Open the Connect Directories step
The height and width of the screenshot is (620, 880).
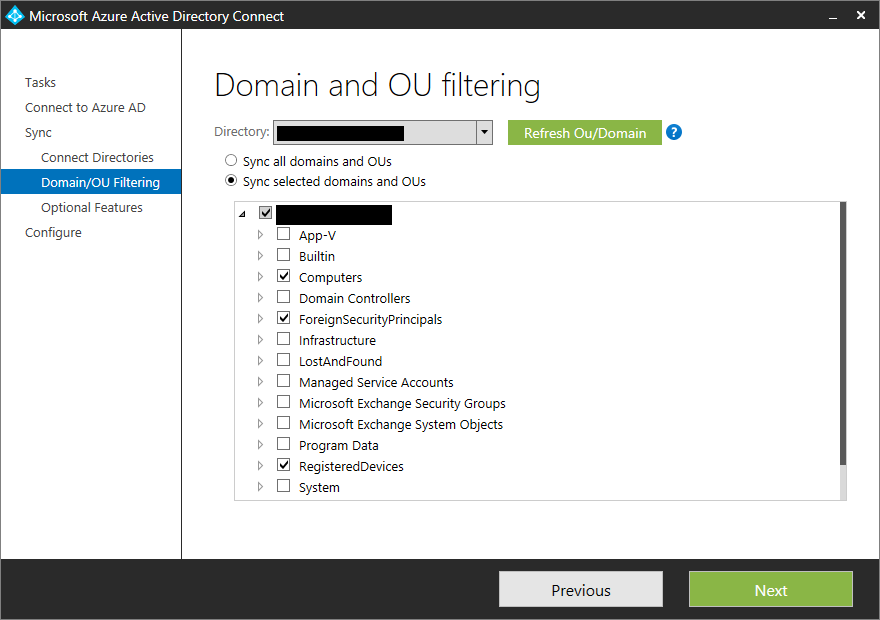point(97,158)
